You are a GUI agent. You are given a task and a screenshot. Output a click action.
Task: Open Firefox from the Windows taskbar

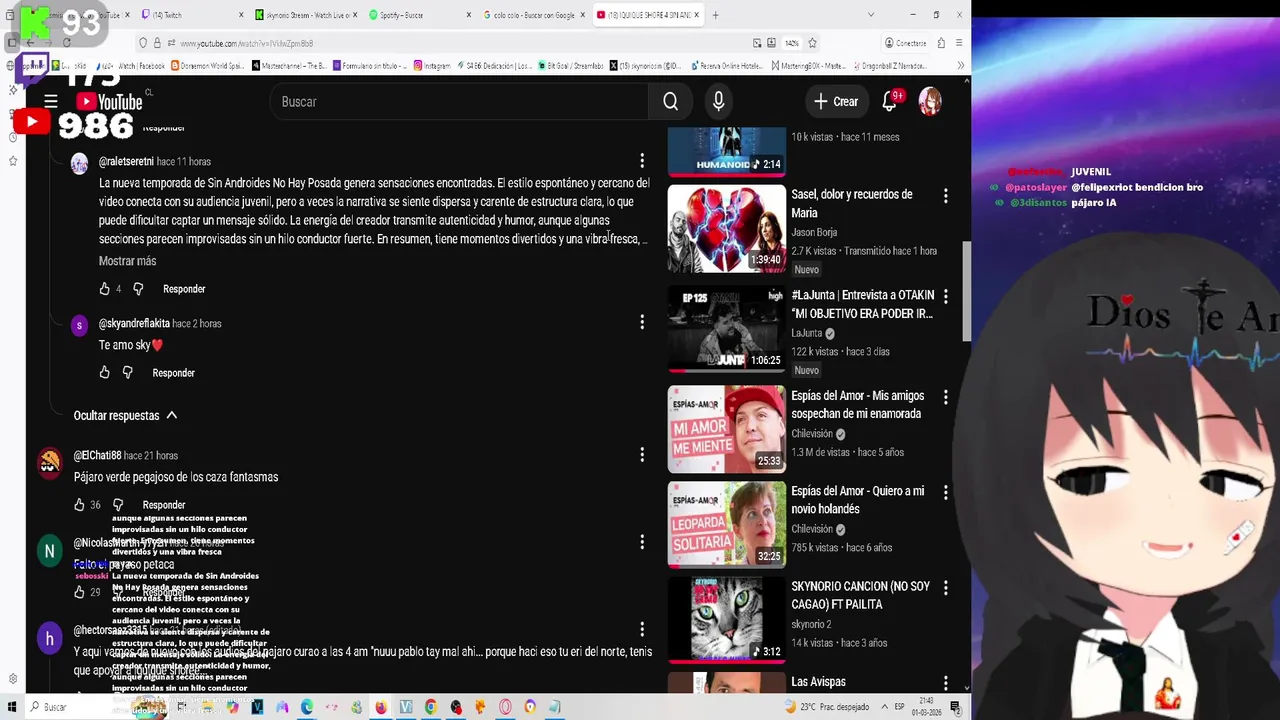(381, 707)
